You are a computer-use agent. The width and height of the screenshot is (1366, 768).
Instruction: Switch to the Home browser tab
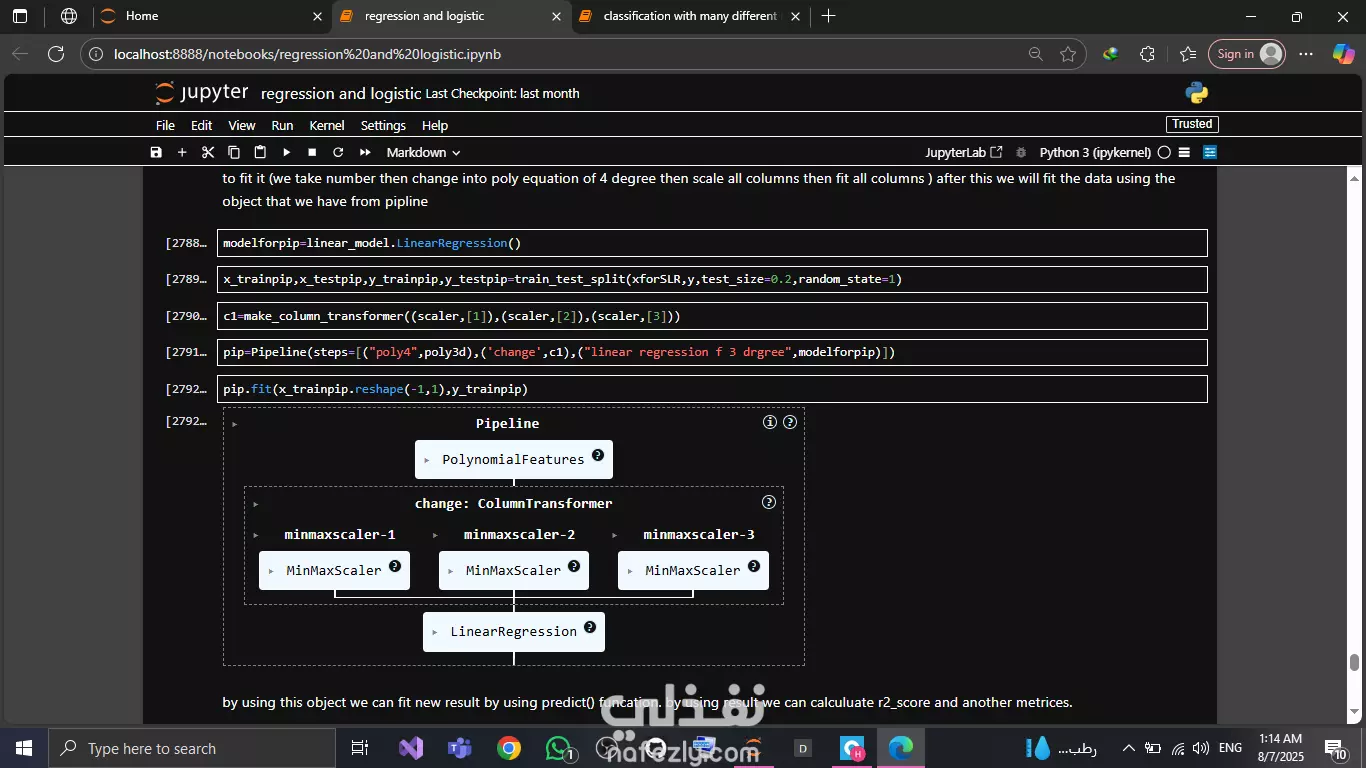coord(213,16)
